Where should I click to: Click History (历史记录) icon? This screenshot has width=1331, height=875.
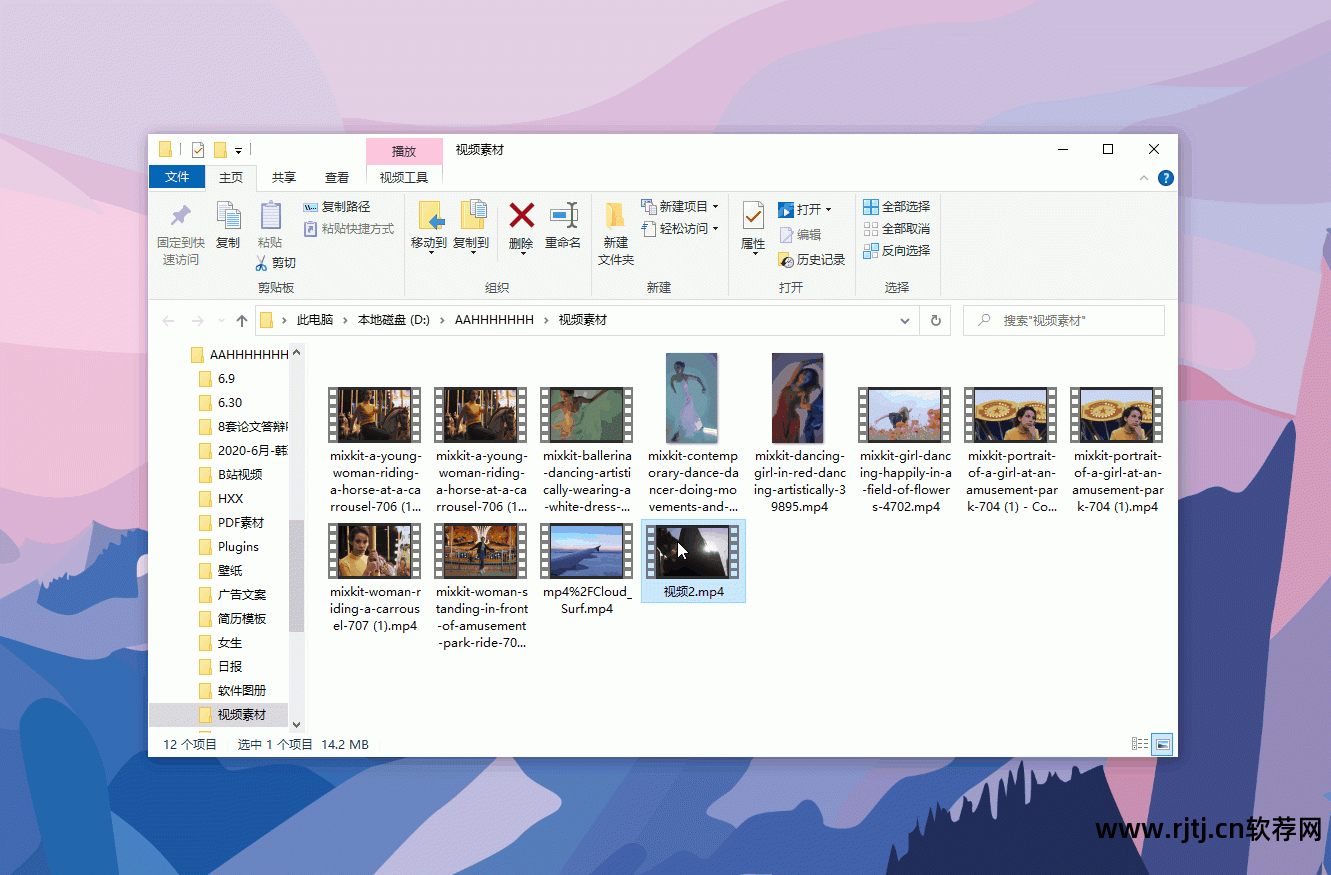[x=786, y=260]
